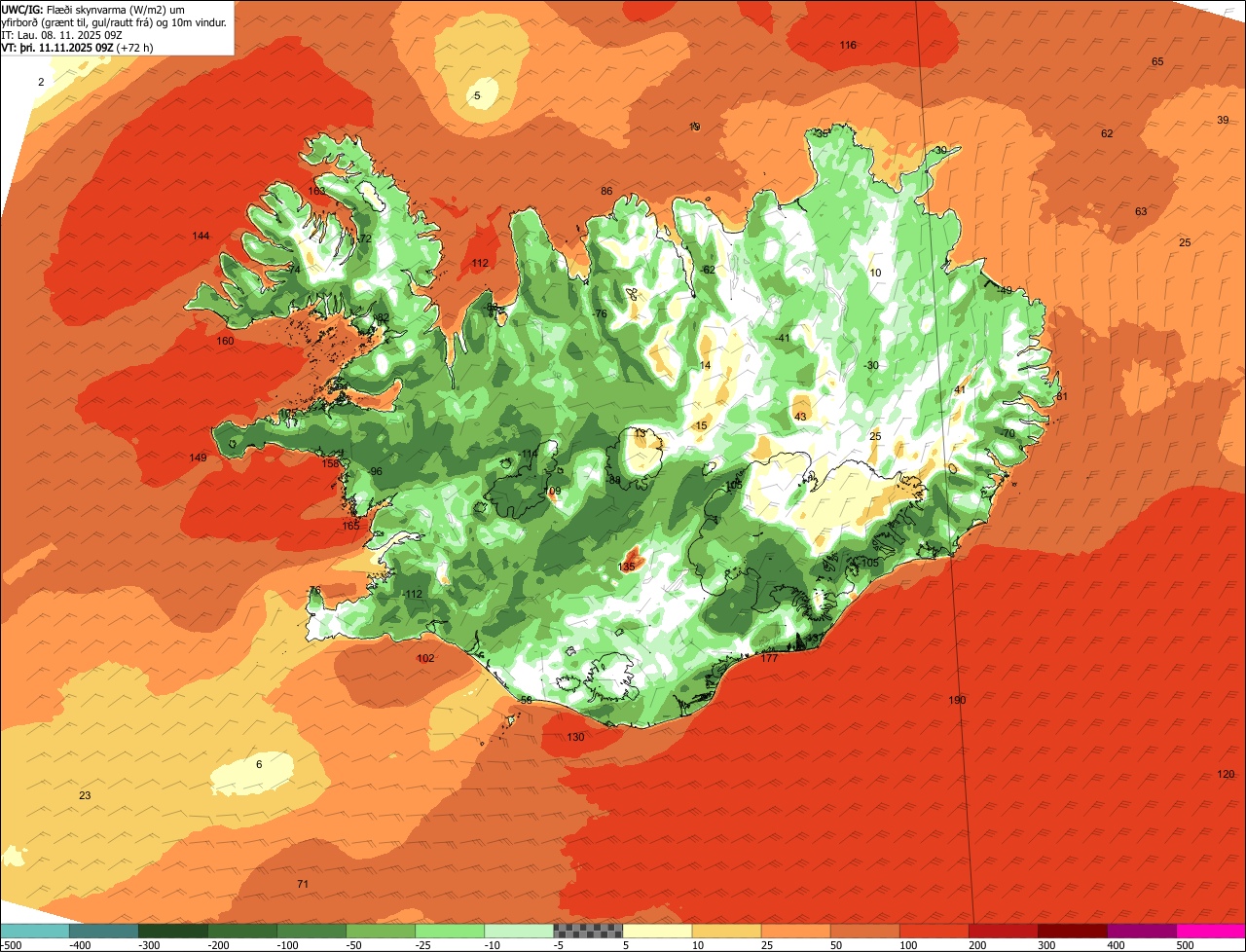
Task: Click the map value "190"
Action: click(x=957, y=700)
